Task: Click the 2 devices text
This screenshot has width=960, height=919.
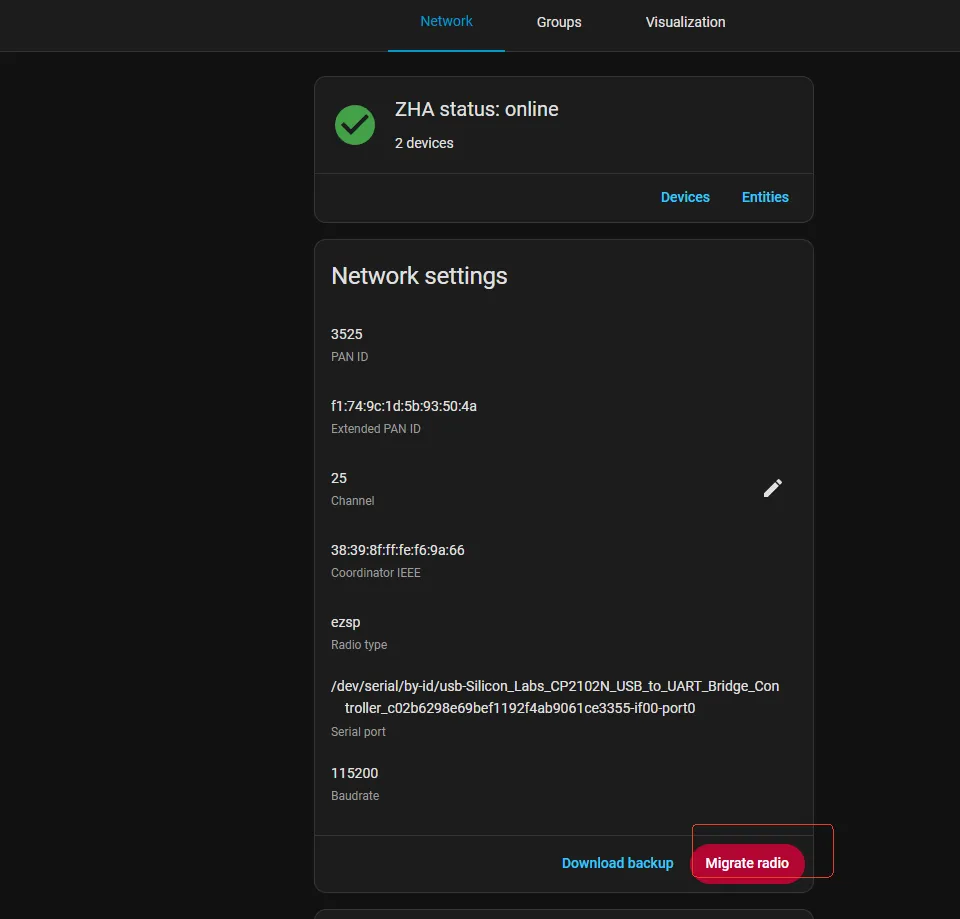Action: tap(424, 143)
